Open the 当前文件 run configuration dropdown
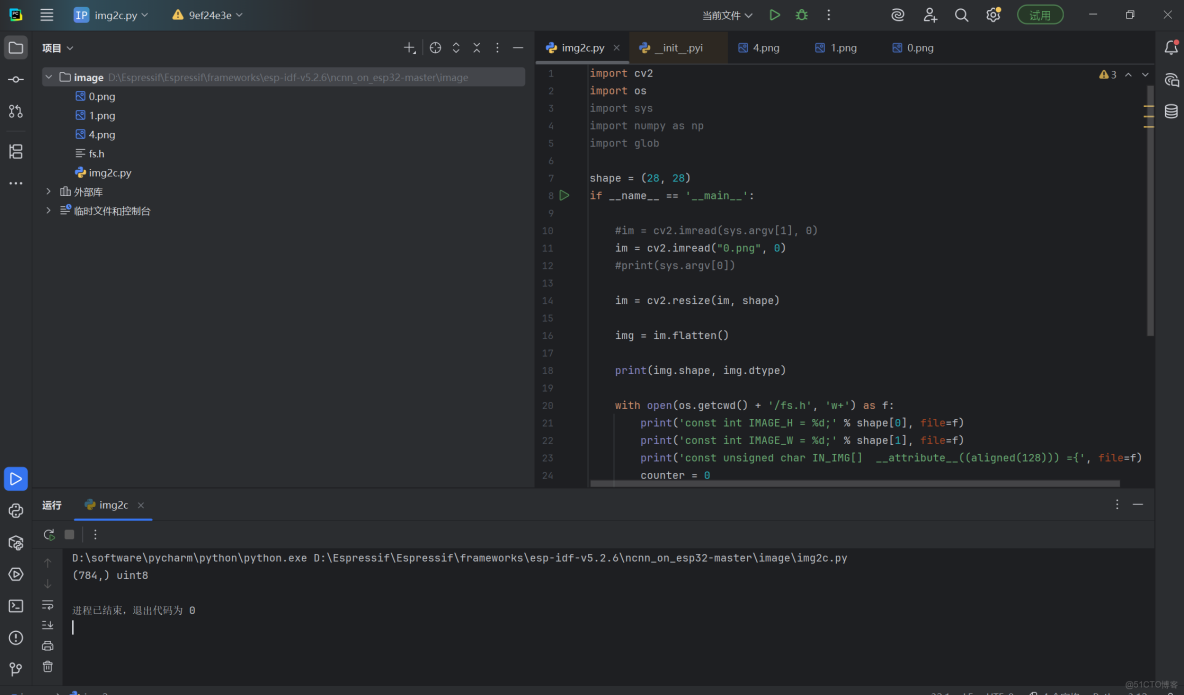Viewport: 1184px width, 695px height. (x=727, y=15)
